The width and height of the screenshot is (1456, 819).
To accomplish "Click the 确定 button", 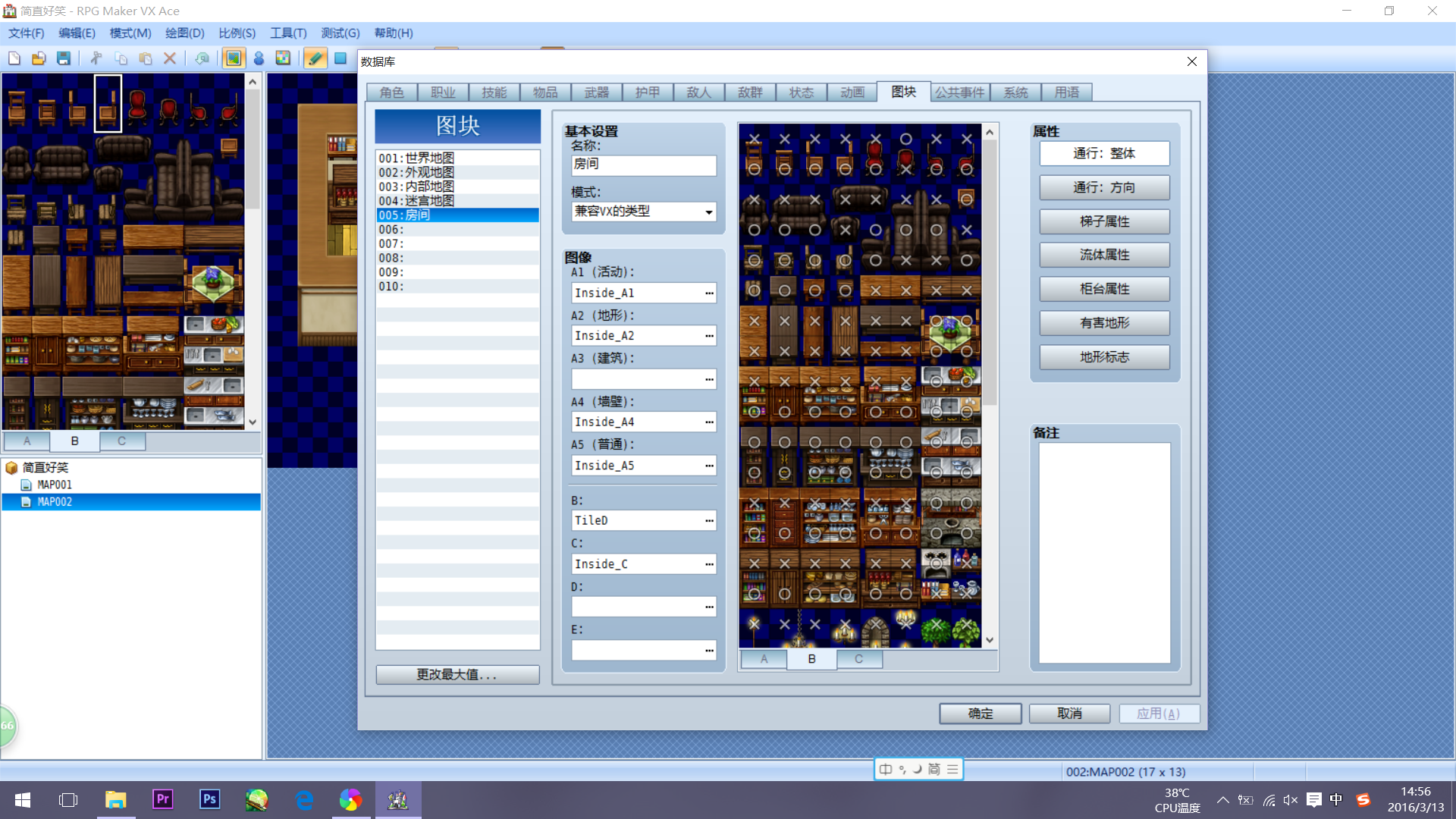I will coord(980,714).
